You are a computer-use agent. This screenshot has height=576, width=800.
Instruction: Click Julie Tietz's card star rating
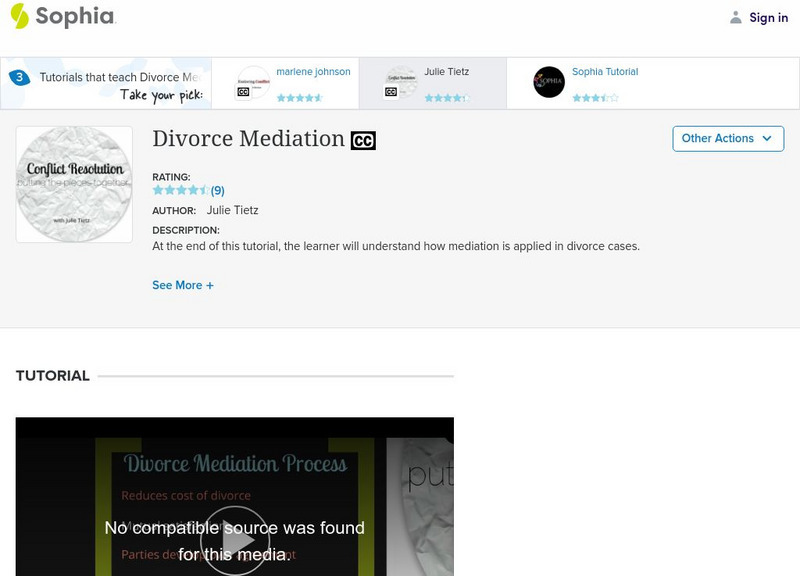coord(447,97)
